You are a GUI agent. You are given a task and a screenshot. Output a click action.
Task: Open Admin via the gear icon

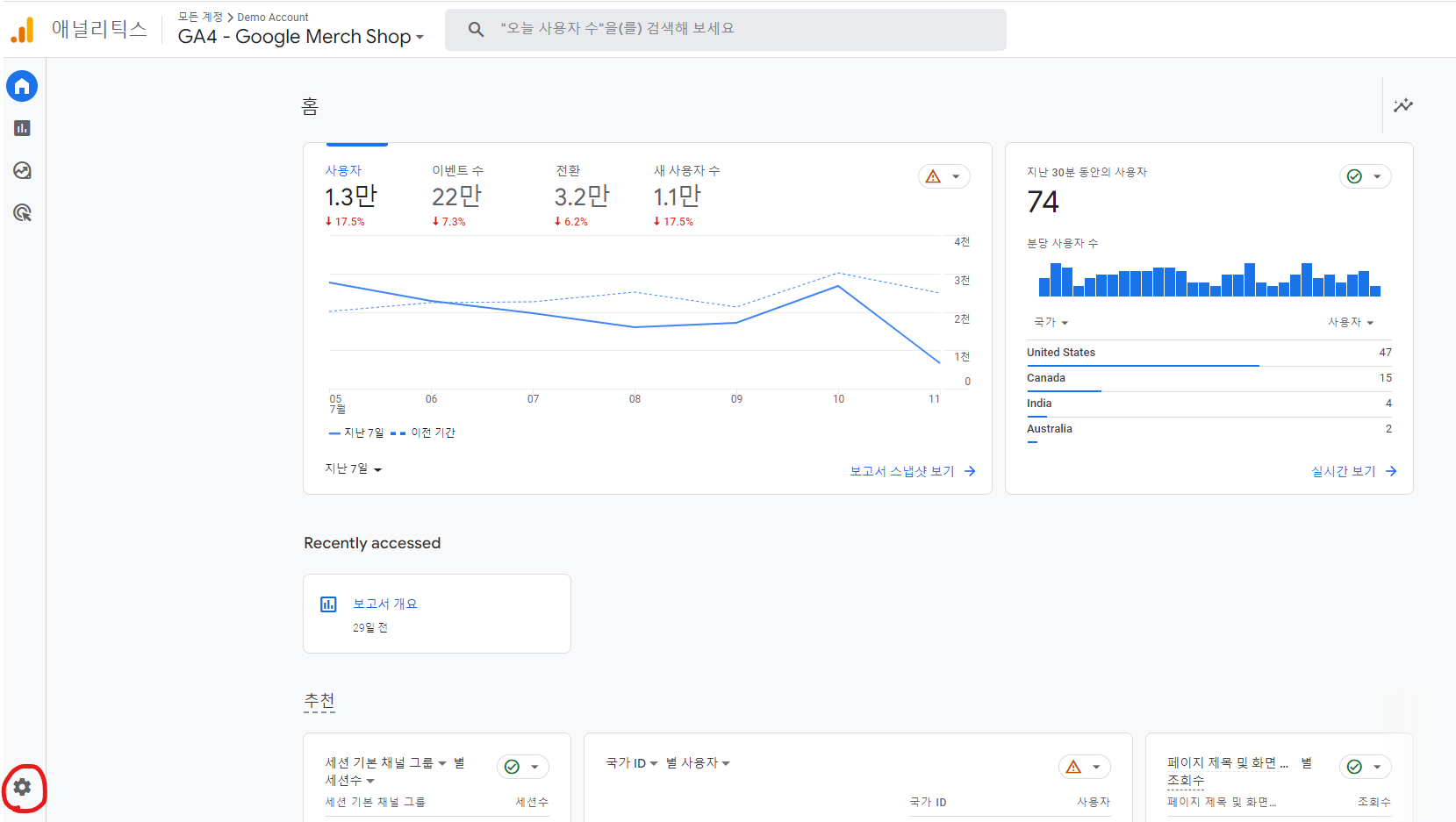[21, 788]
